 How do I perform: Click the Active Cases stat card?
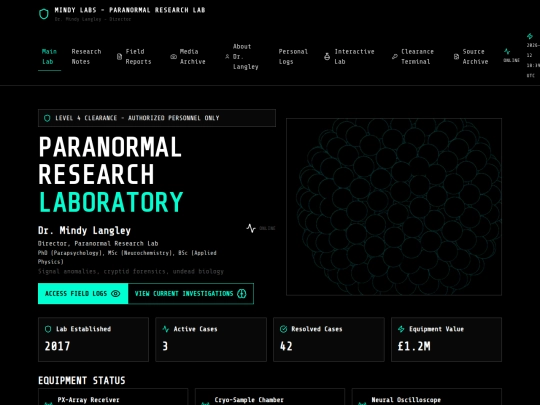[211, 340]
